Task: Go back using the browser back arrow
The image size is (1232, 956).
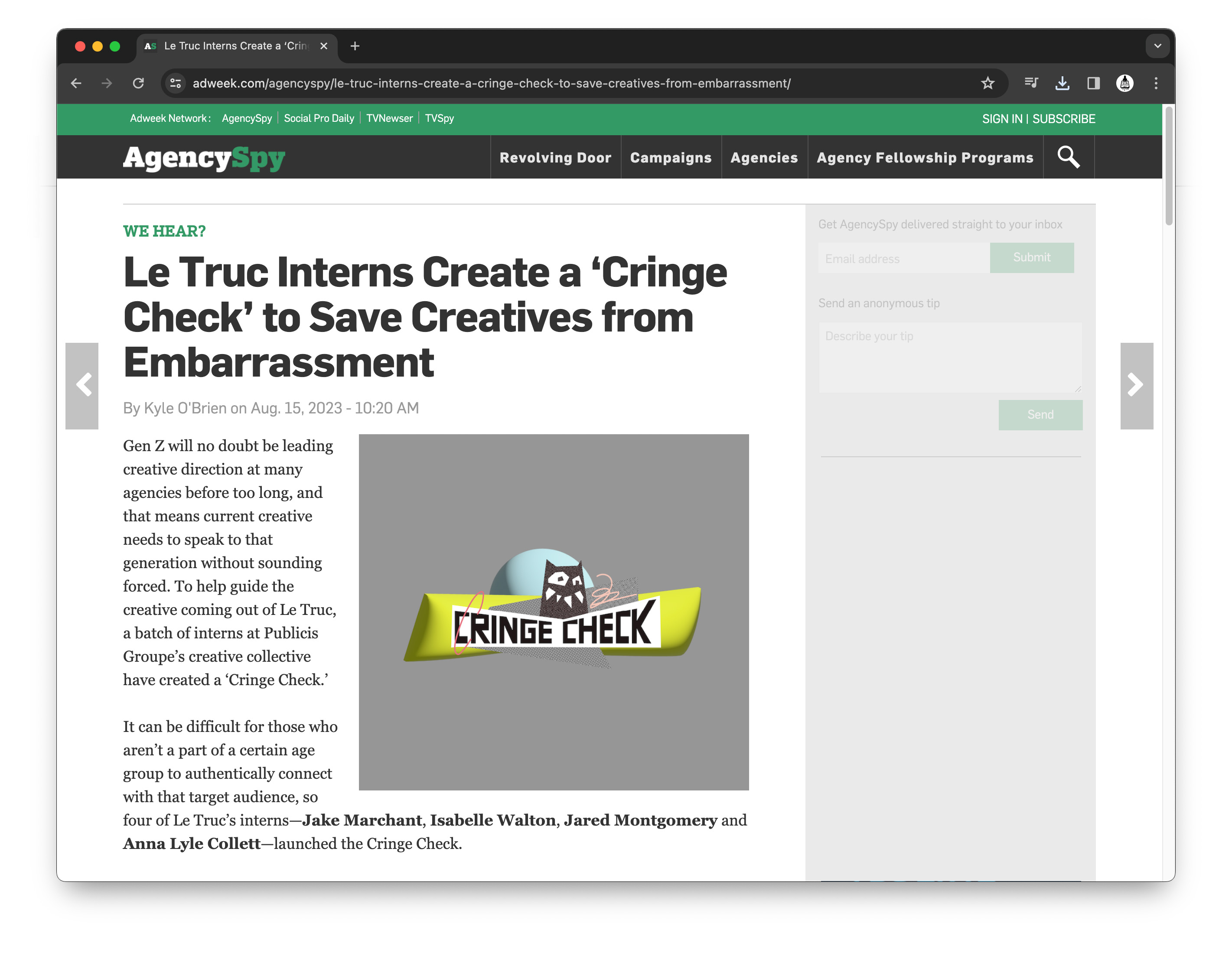Action: tap(76, 84)
